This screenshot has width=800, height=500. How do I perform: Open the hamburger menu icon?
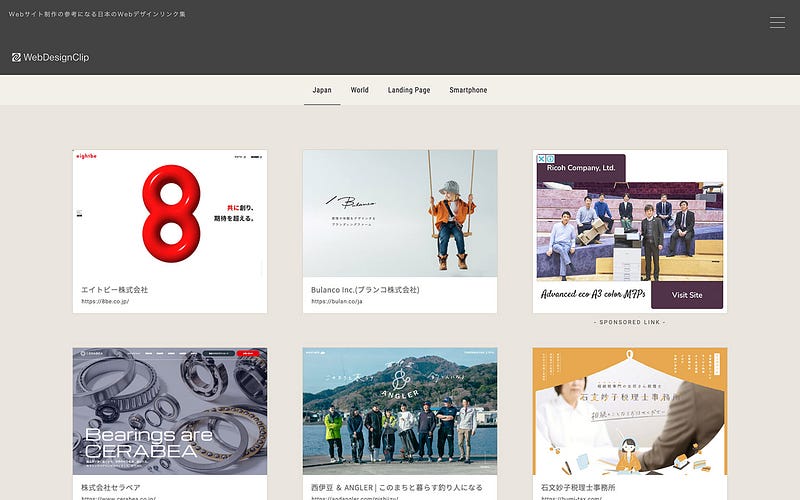pos(777,22)
